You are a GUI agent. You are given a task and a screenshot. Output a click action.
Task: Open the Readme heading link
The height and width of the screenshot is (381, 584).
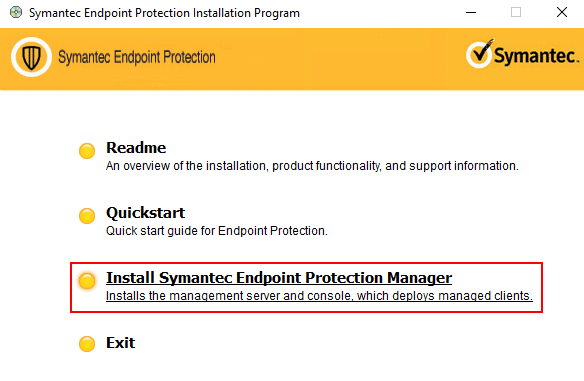pyautogui.click(x=136, y=148)
